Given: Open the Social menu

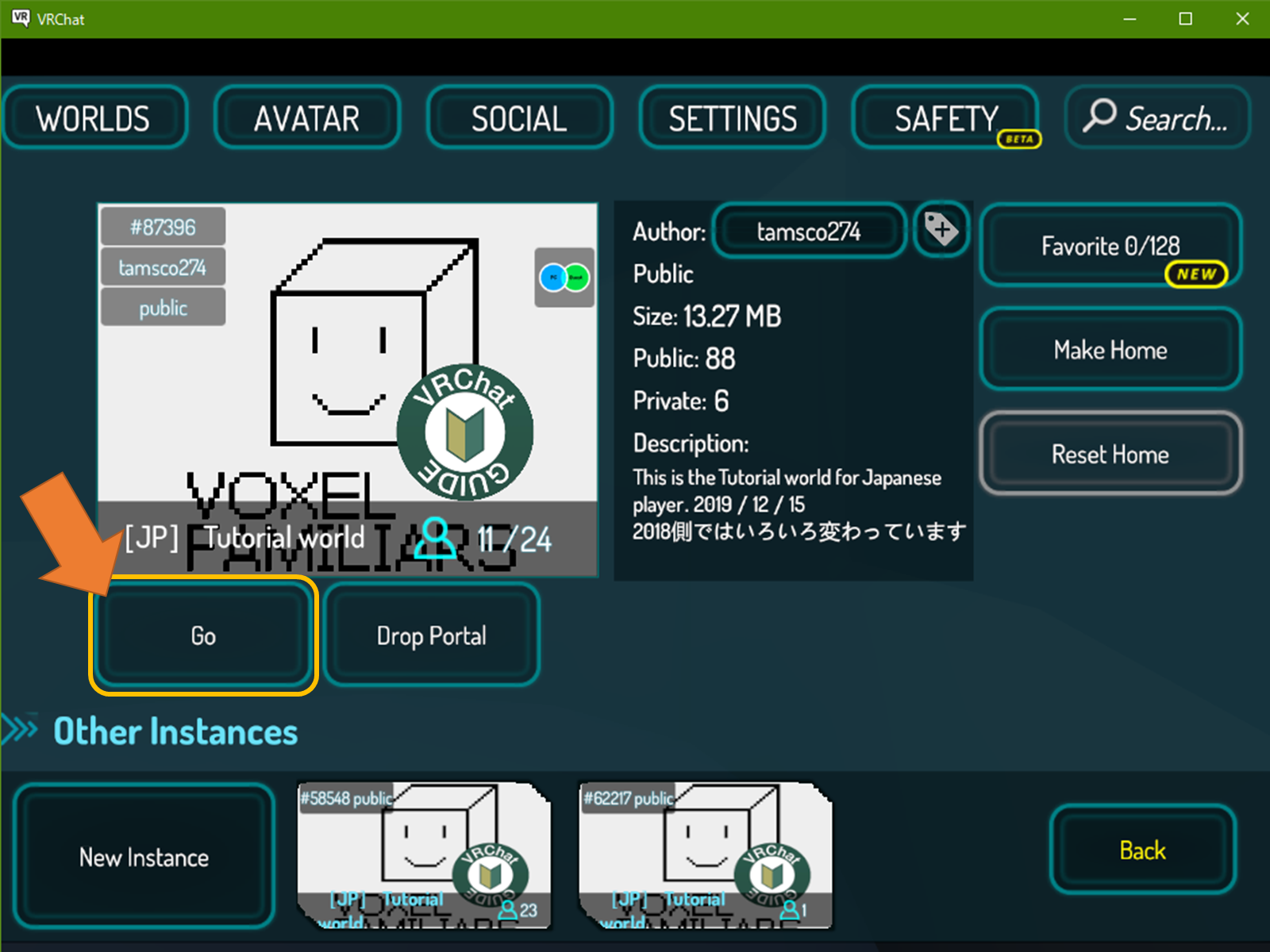Looking at the screenshot, I should click(x=519, y=118).
